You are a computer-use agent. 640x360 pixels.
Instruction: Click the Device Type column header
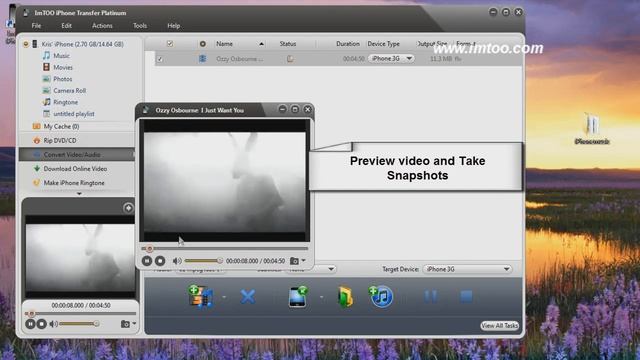383,44
